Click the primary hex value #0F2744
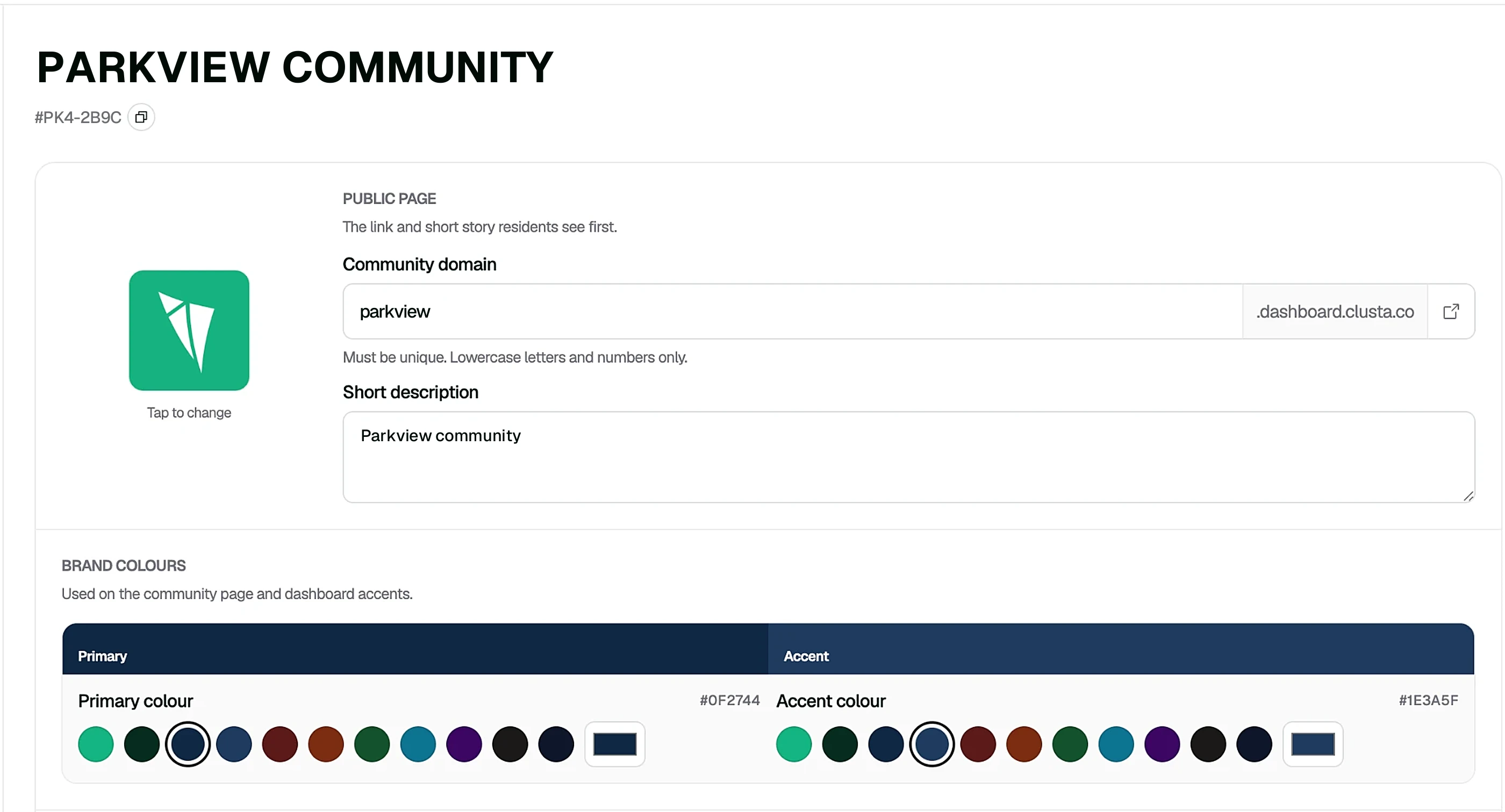Viewport: 1505px width, 812px height. (730, 700)
